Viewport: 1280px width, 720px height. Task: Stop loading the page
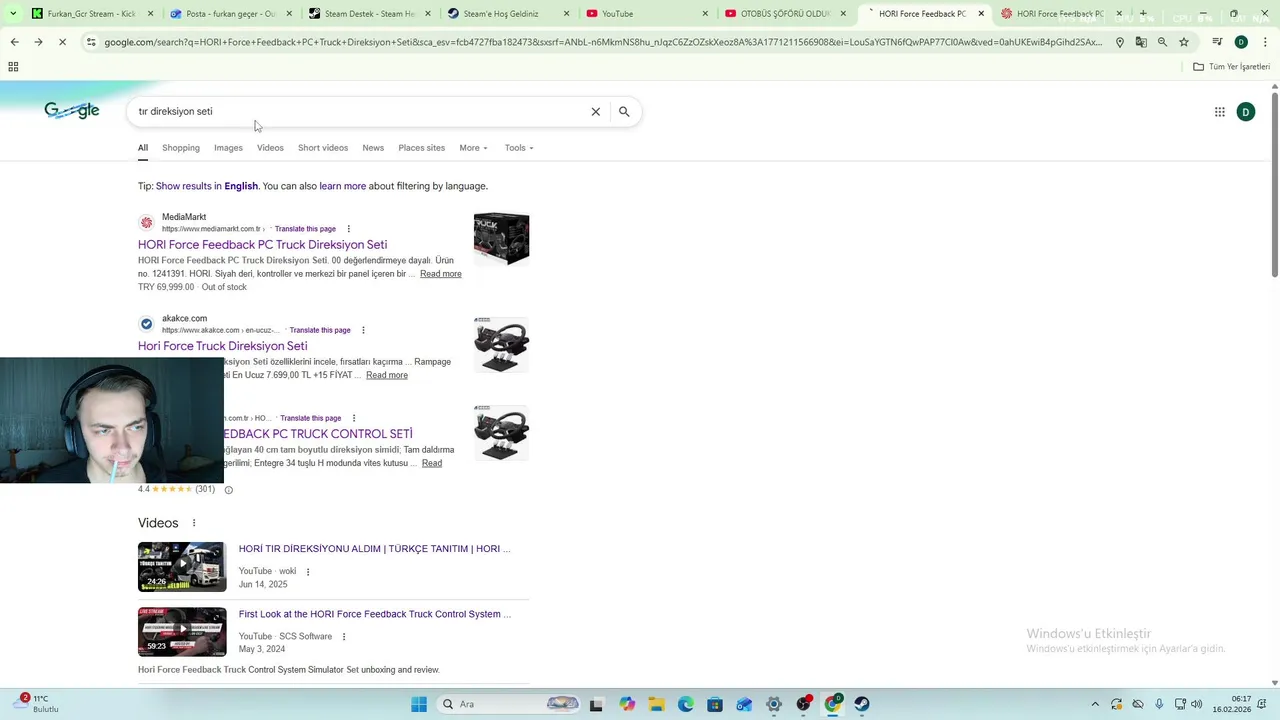[x=62, y=42]
